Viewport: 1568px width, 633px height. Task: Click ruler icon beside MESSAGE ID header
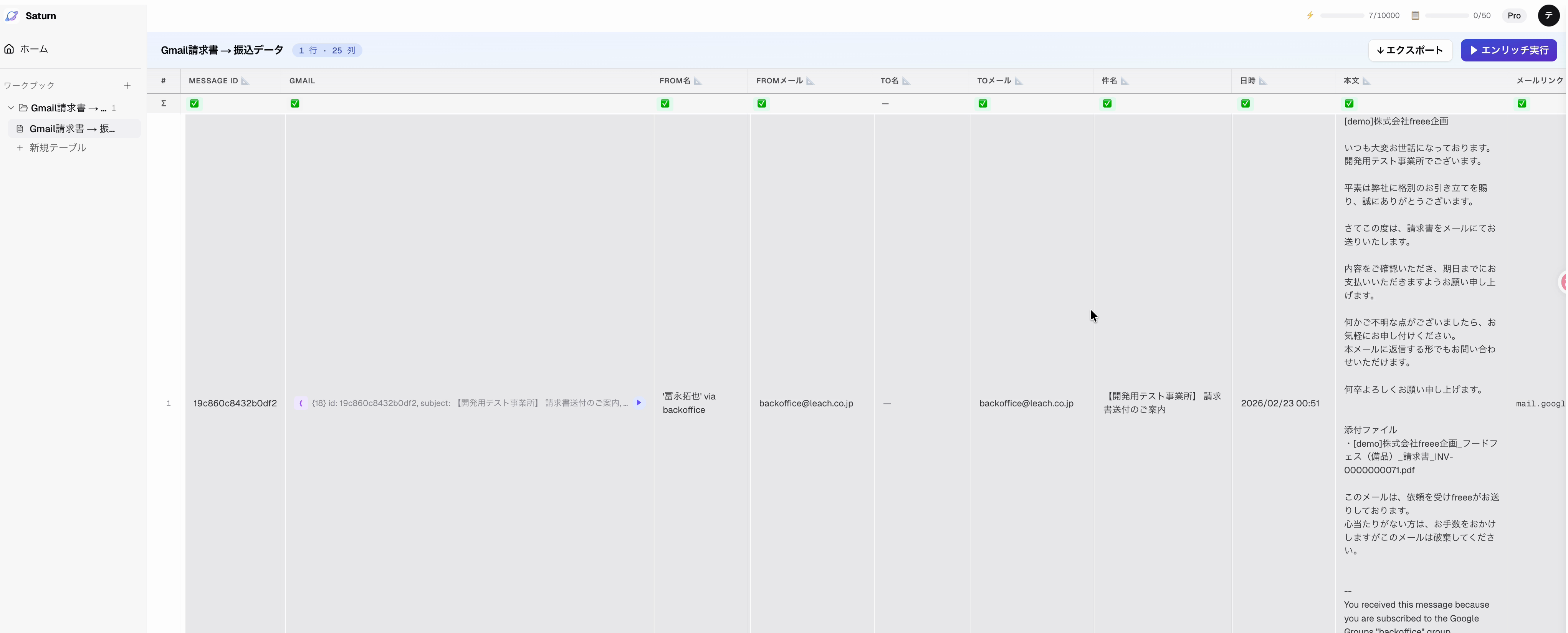245,81
